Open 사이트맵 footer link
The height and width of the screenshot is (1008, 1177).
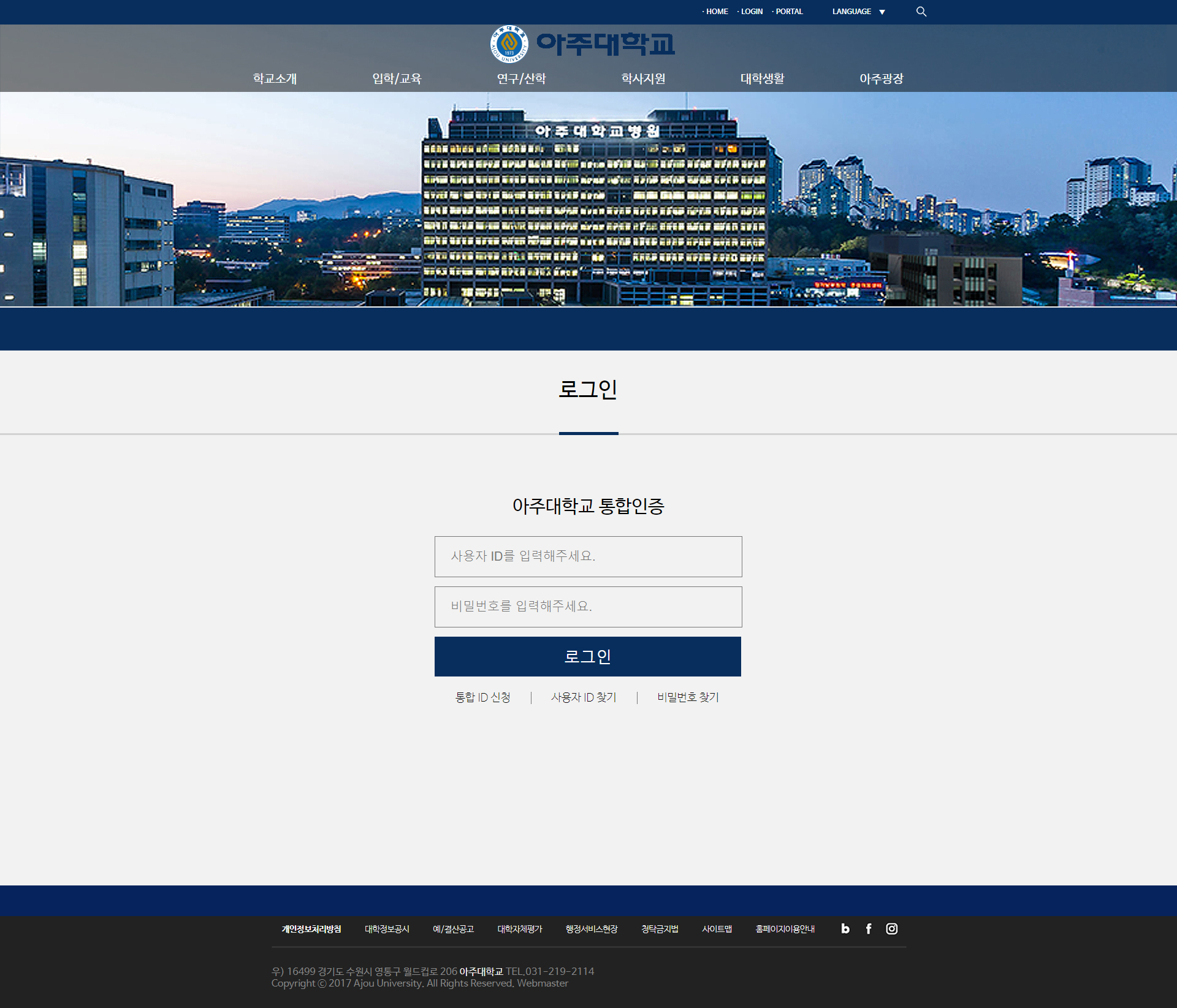click(x=717, y=929)
